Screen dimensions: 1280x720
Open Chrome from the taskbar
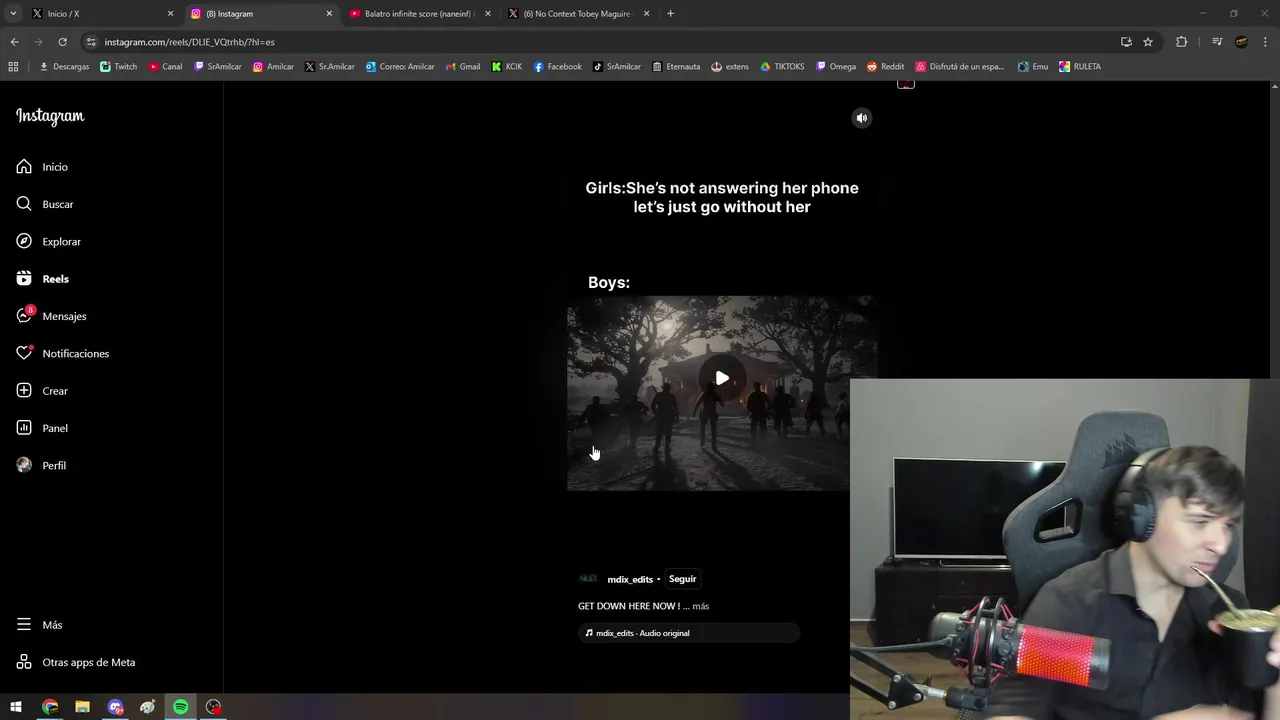[50, 707]
